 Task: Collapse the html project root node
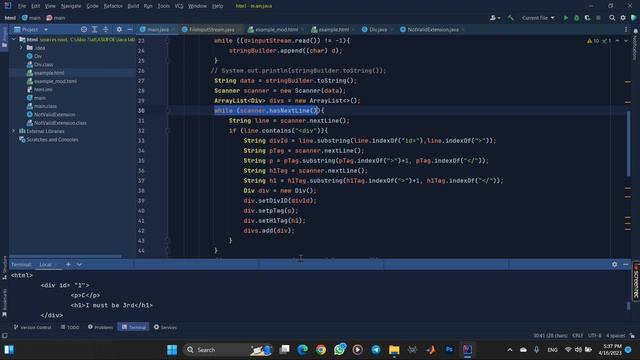pyautogui.click(x=14, y=40)
